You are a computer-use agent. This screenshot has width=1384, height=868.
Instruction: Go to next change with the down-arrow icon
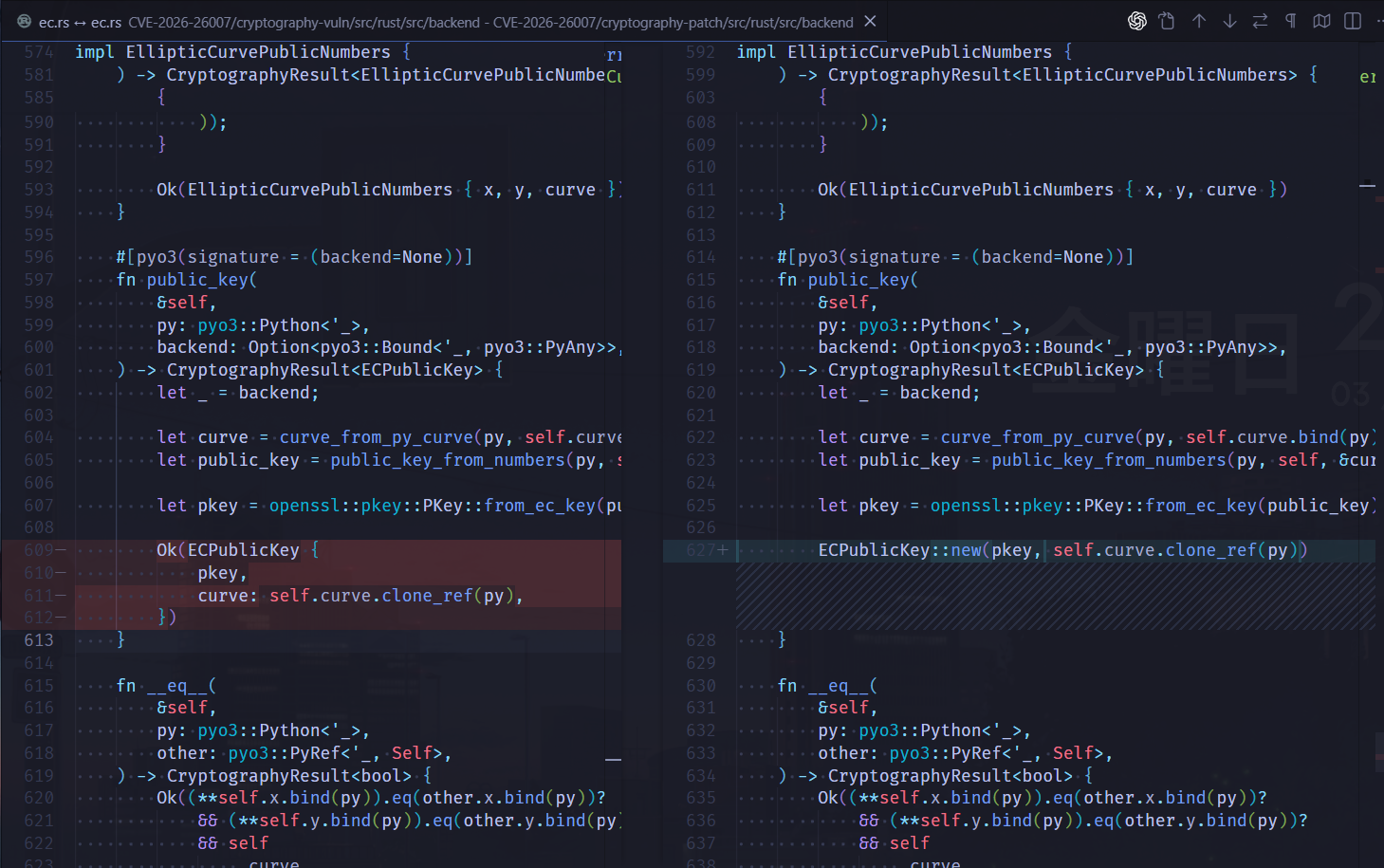click(1229, 20)
